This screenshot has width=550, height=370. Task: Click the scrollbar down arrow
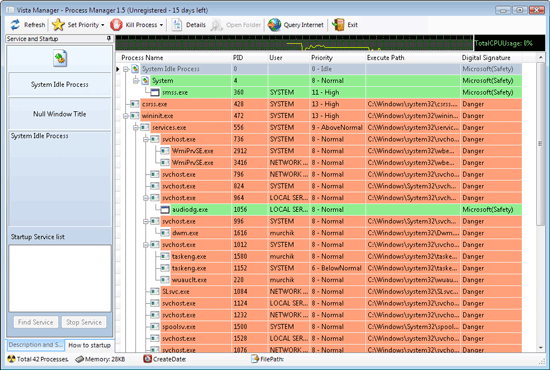(540, 348)
